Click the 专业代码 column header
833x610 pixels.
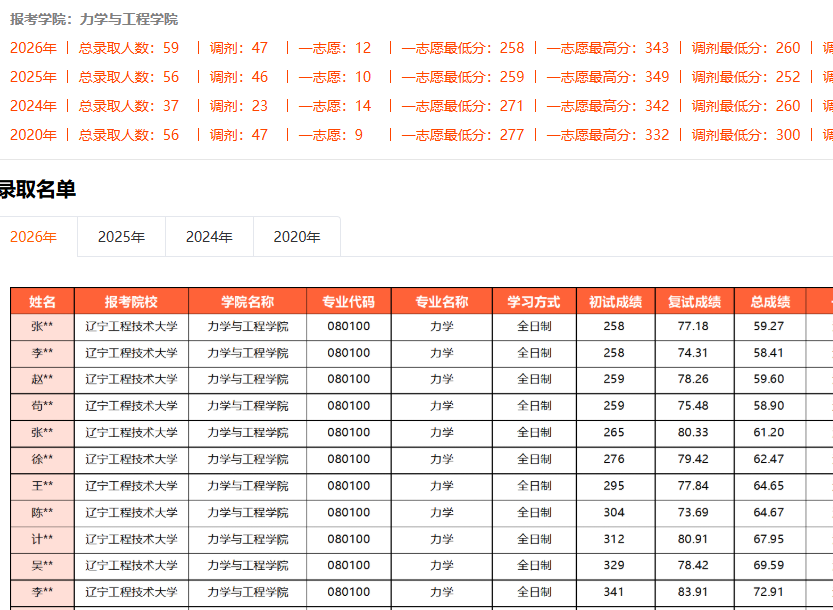(x=348, y=301)
